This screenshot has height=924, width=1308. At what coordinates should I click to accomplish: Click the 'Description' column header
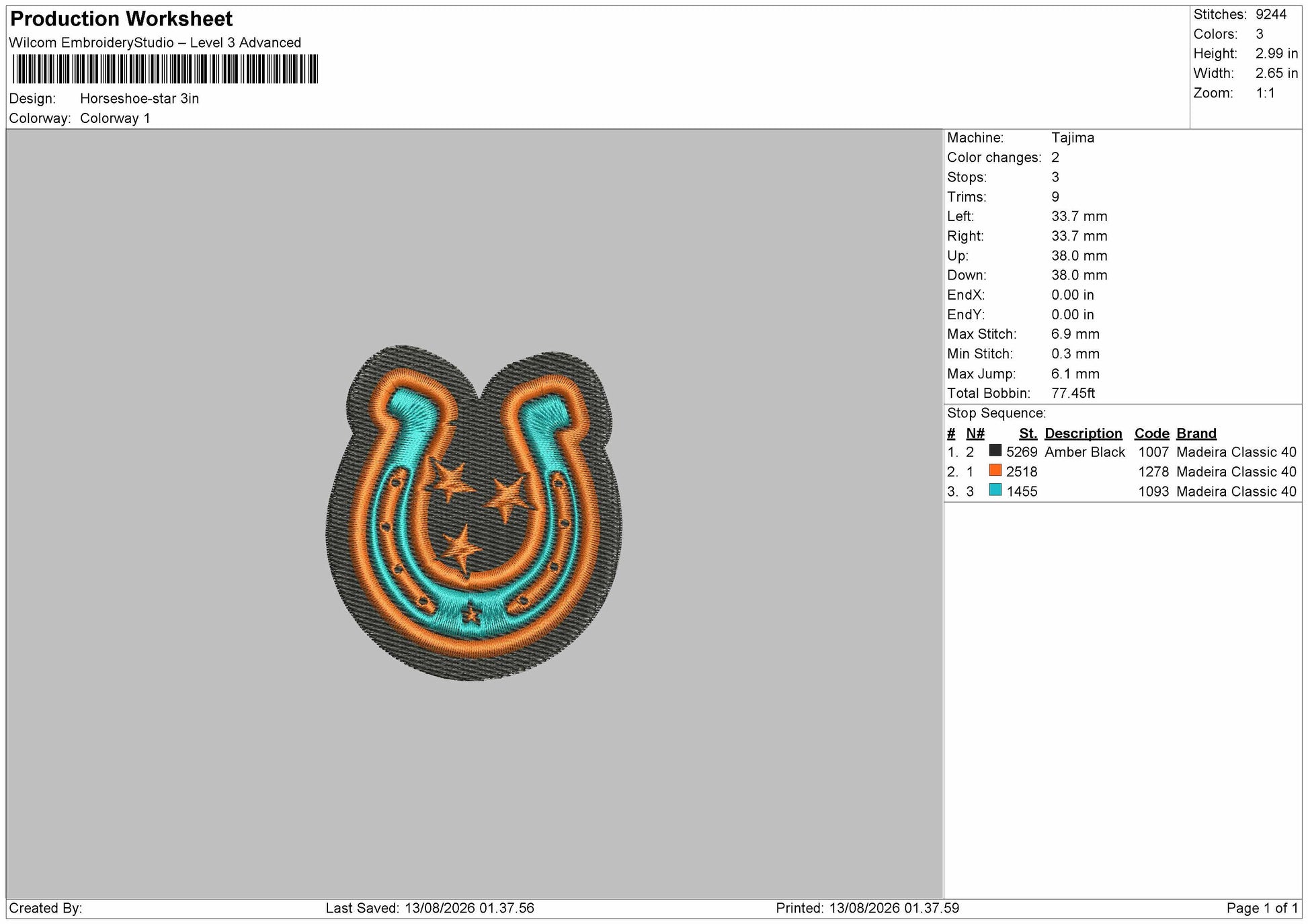(1084, 433)
